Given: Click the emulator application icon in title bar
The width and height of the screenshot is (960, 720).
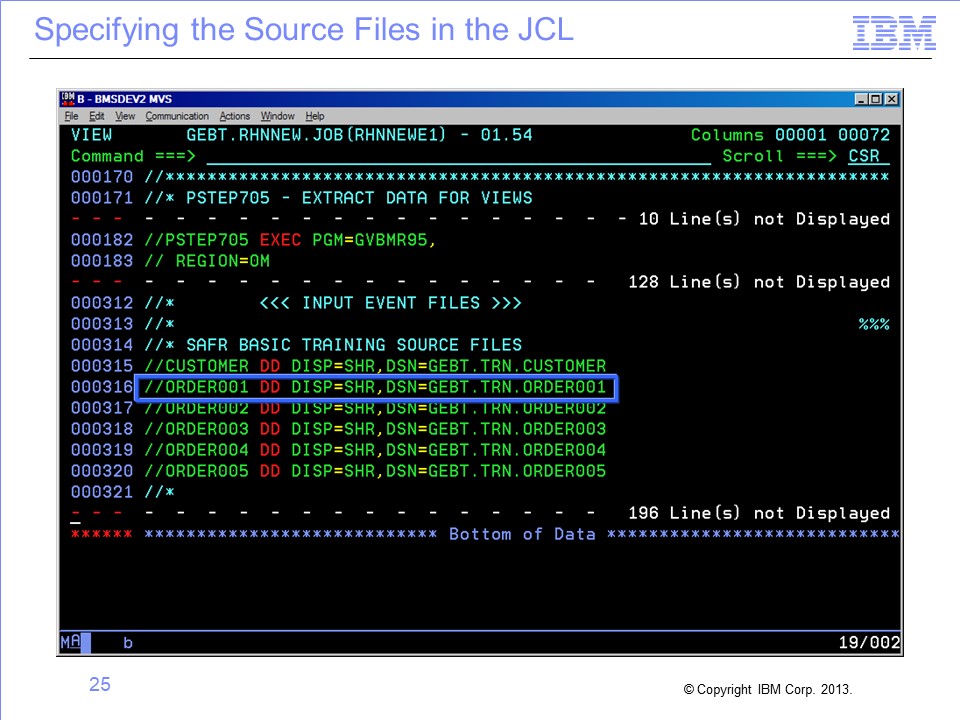Looking at the screenshot, I should pos(67,99).
